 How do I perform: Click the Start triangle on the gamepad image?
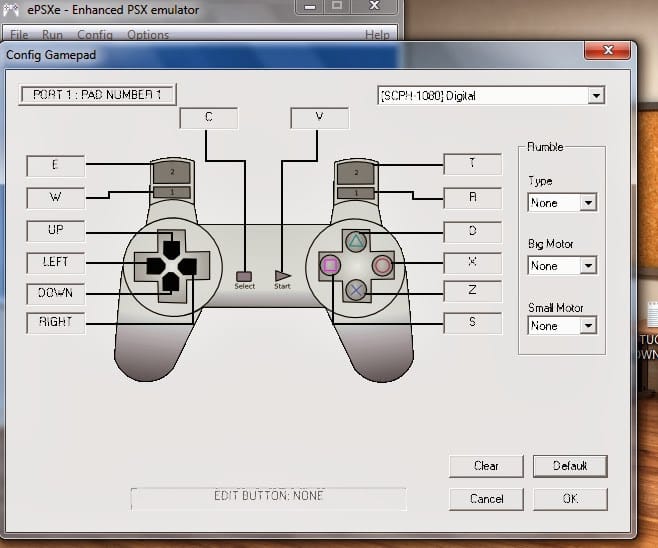pyautogui.click(x=282, y=276)
